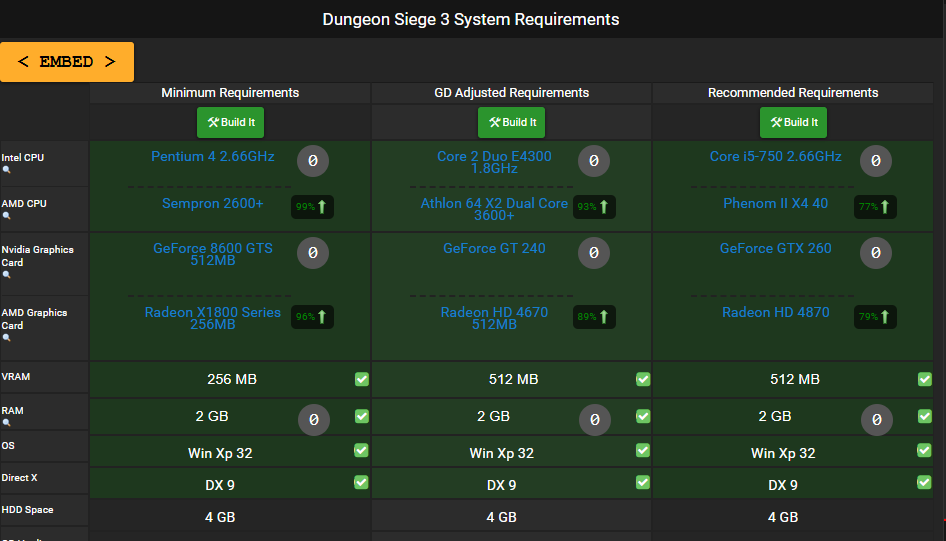946x541 pixels.
Task: Click the 0 badge beside GeForce GT 240
Action: pyautogui.click(x=594, y=253)
